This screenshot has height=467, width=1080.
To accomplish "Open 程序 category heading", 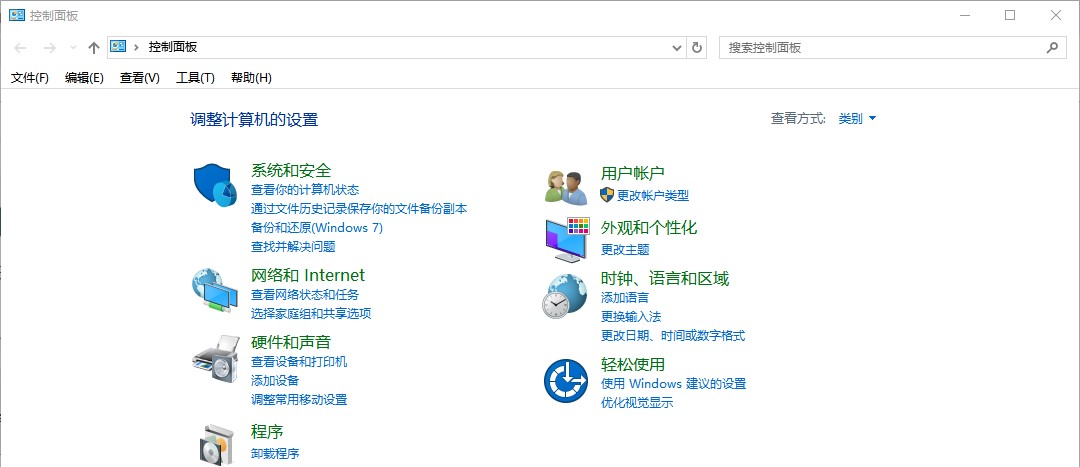I will (267, 433).
